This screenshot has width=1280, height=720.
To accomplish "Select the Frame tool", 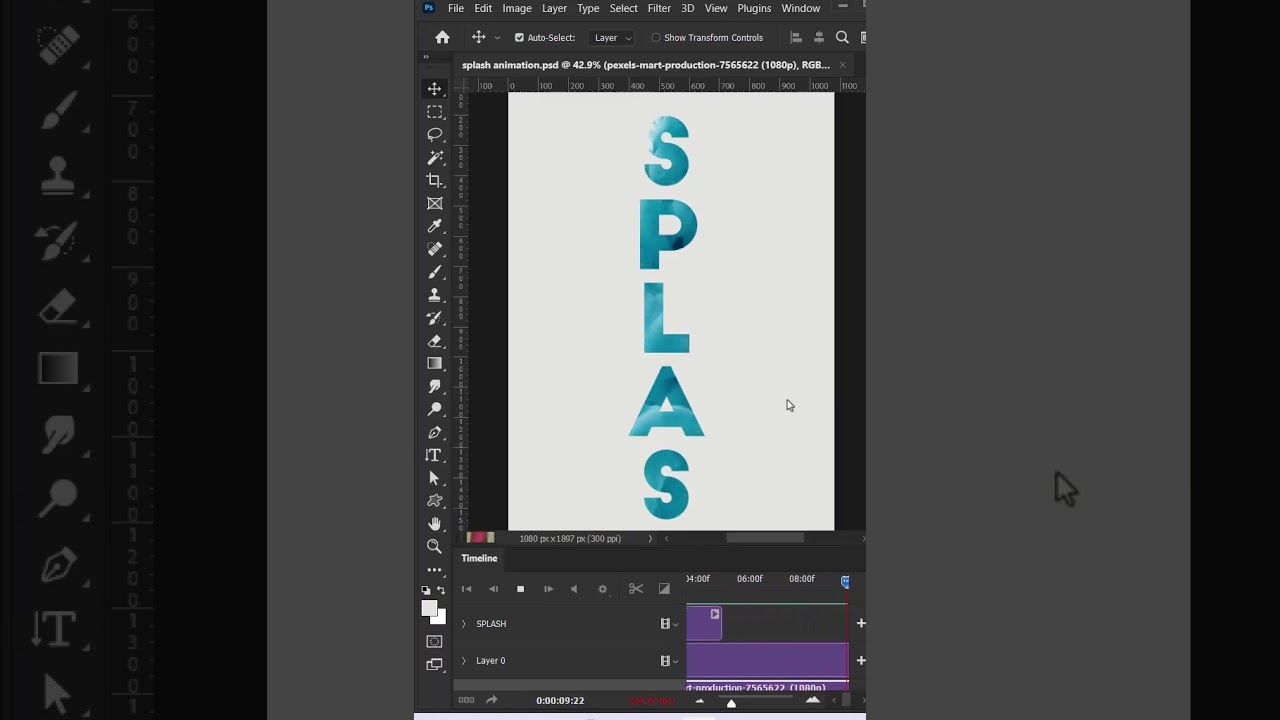I will (x=434, y=204).
